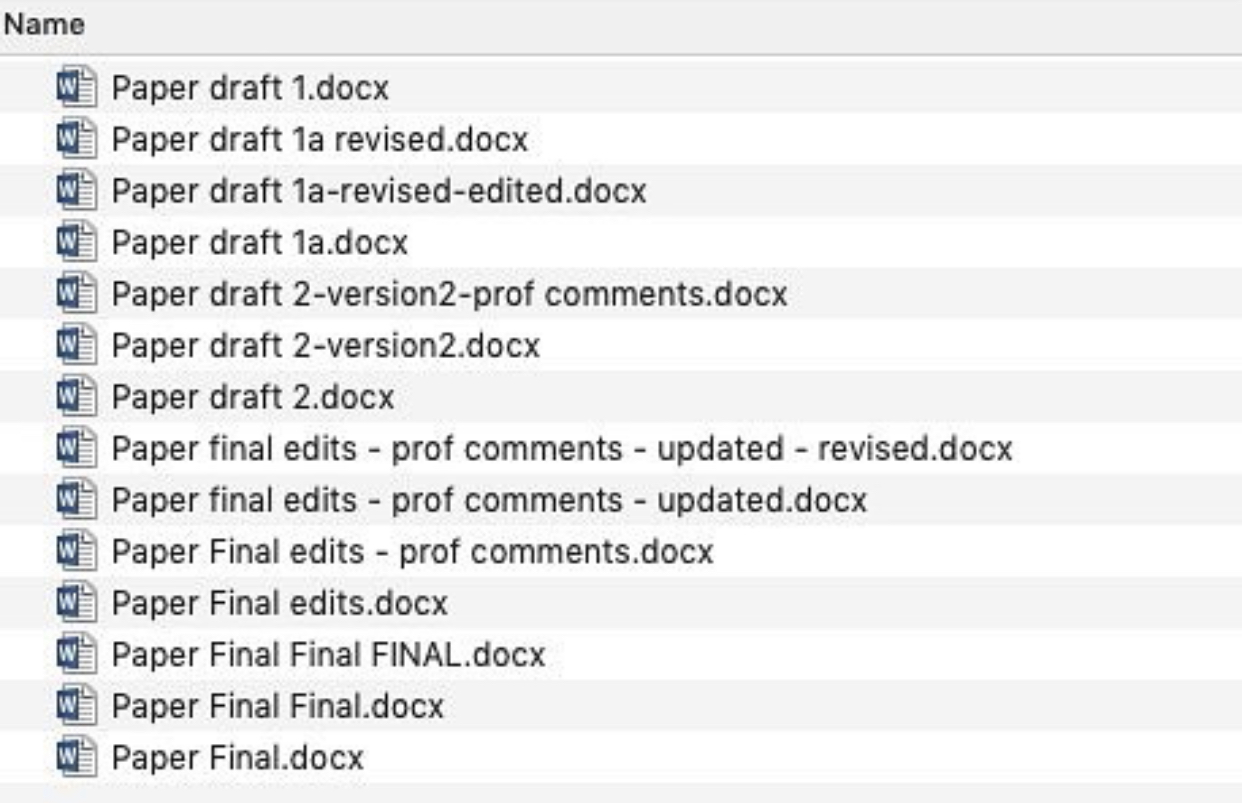Image resolution: width=1242 pixels, height=803 pixels.
Task: Select the file name Paper draft 2-version2.docx
Action: 325,346
